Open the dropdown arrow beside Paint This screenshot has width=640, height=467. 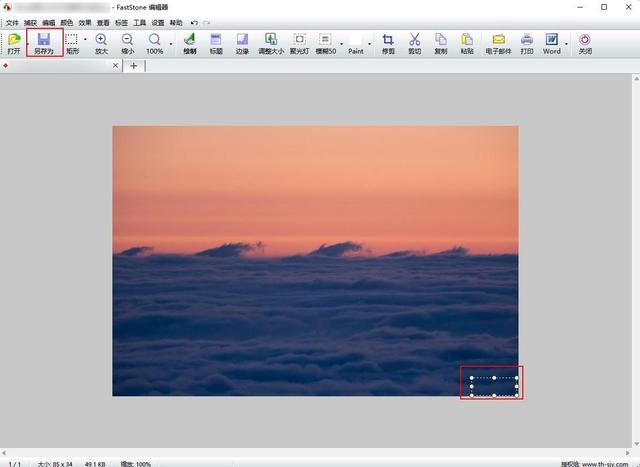[x=369, y=44]
